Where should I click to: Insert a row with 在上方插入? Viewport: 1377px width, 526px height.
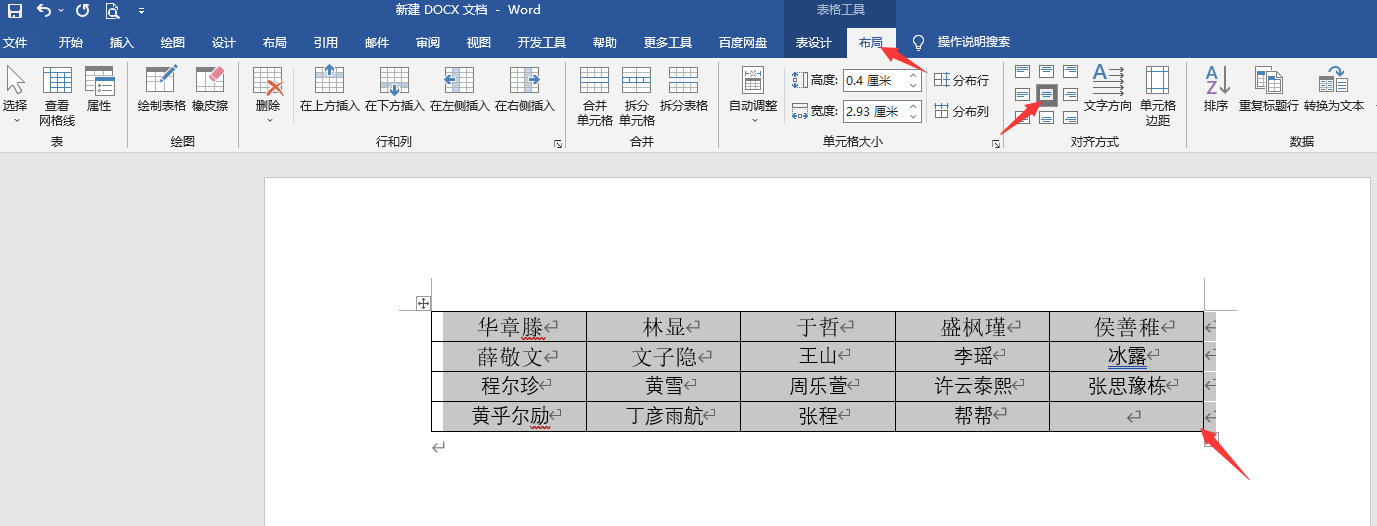coord(329,90)
